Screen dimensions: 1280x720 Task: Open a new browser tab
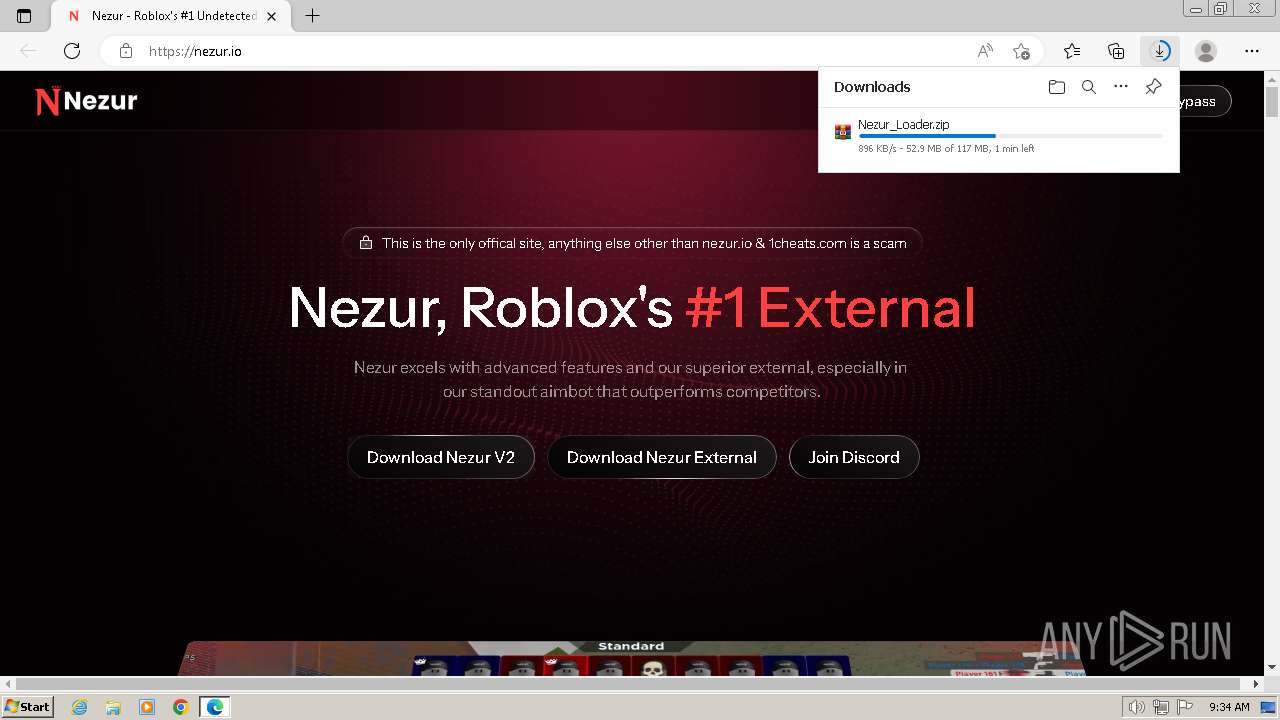point(313,16)
